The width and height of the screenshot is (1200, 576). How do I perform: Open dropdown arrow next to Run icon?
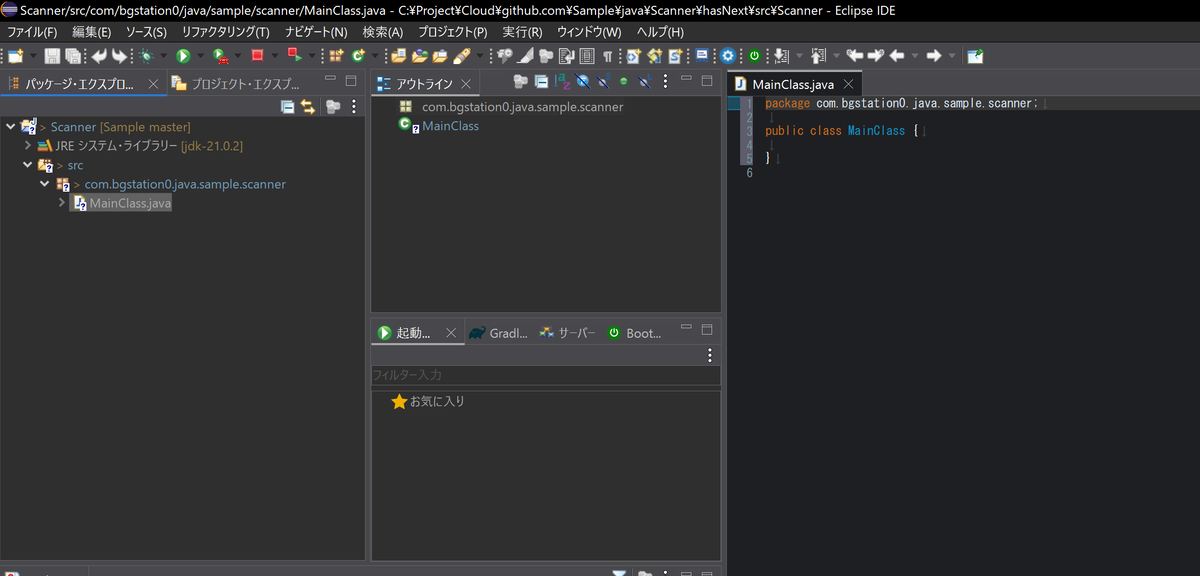pos(200,56)
